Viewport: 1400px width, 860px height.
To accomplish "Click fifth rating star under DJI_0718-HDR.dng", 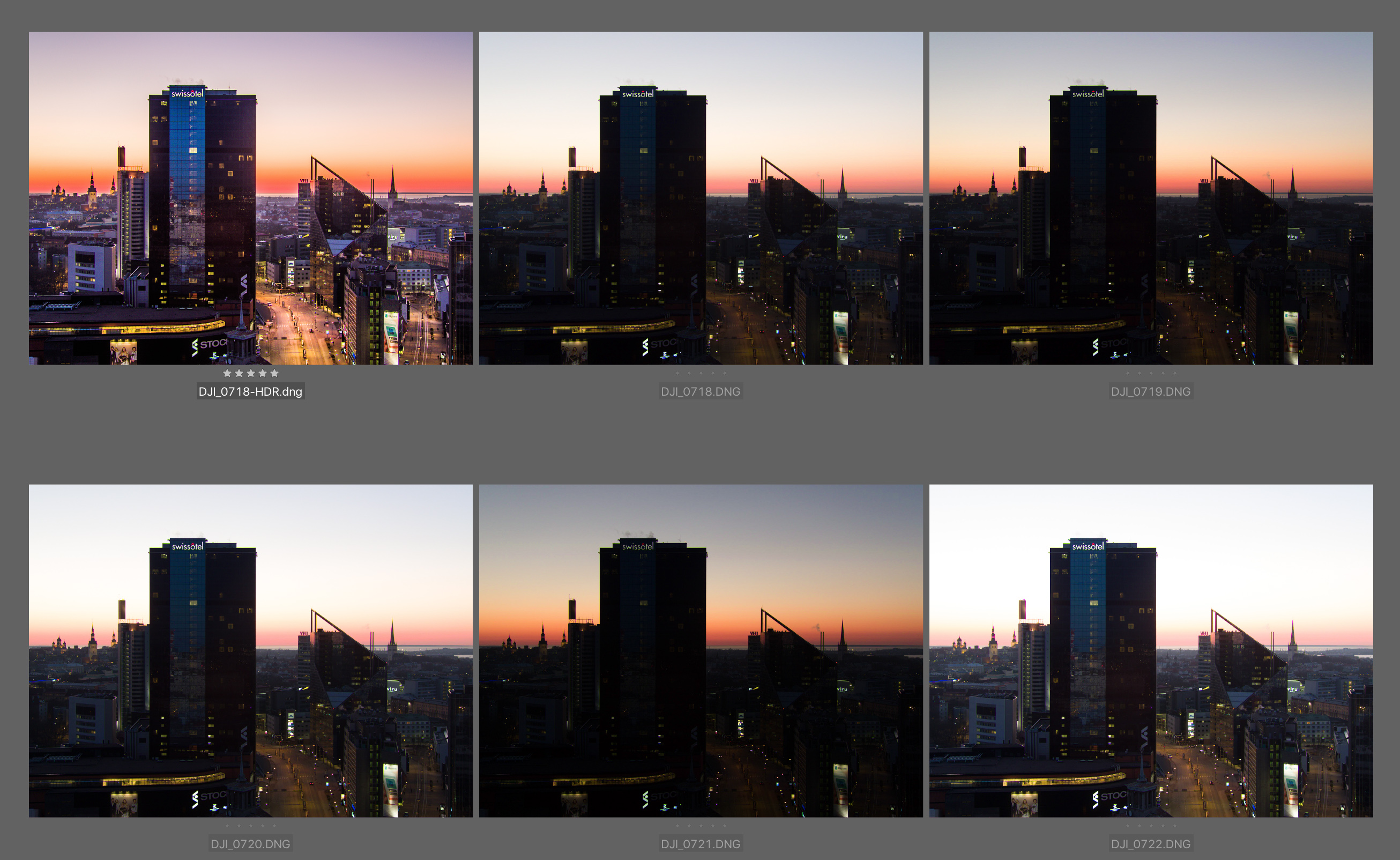I will (274, 373).
